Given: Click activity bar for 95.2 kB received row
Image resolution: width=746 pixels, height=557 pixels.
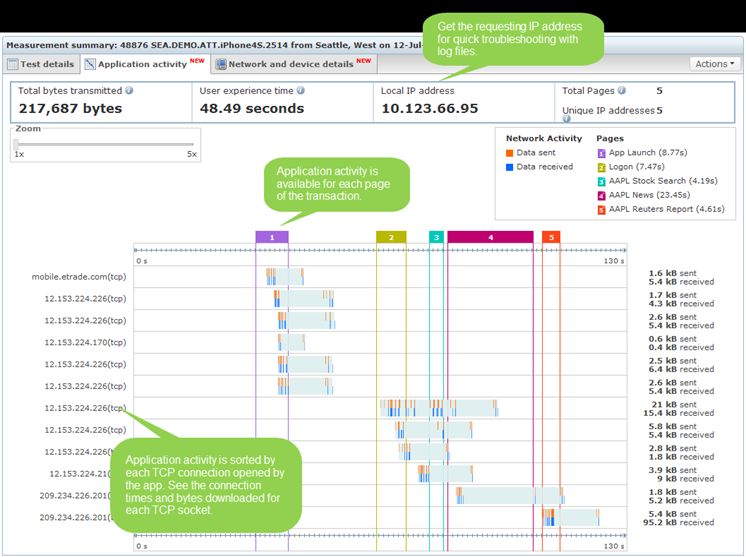Looking at the screenshot, I should click(x=571, y=518).
